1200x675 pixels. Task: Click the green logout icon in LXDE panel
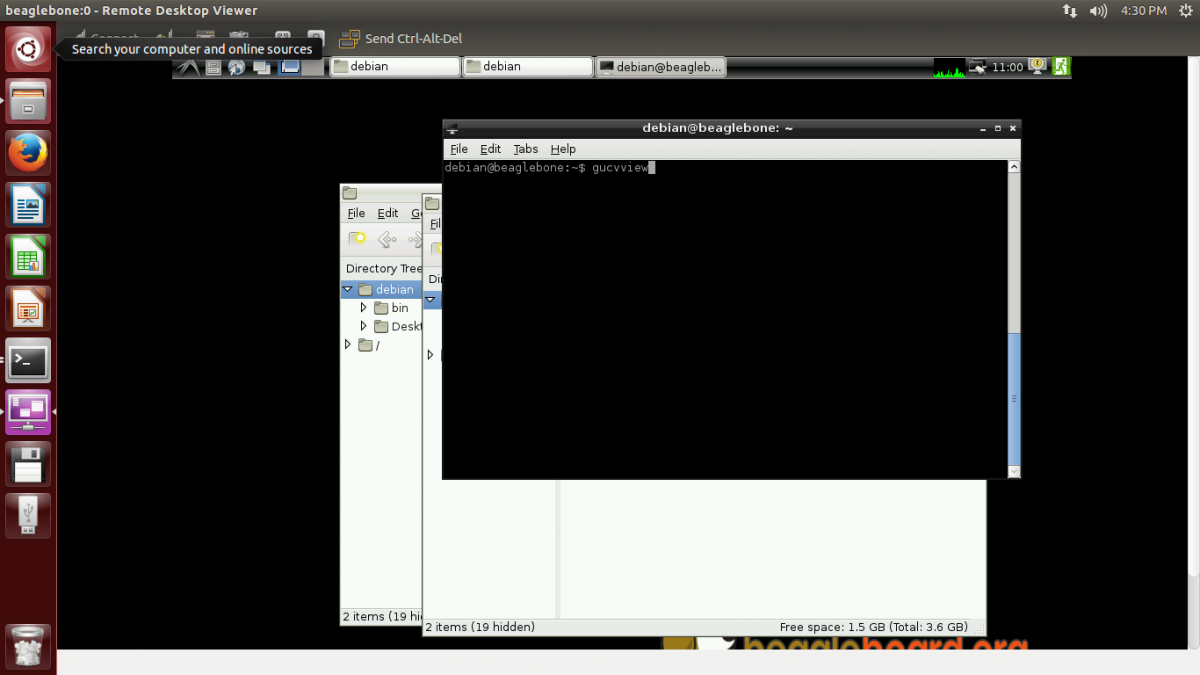[1060, 66]
